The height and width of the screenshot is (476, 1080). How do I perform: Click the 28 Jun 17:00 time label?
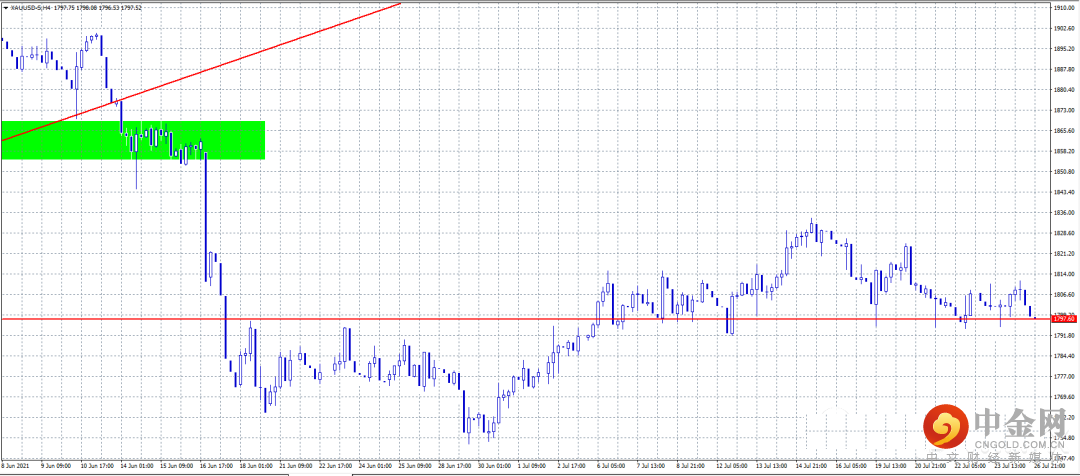pyautogui.click(x=455, y=466)
